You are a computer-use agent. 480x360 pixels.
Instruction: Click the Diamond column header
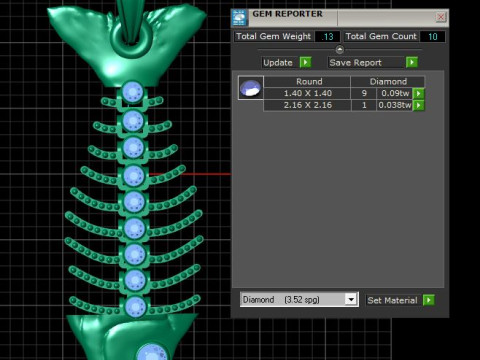[x=388, y=82]
